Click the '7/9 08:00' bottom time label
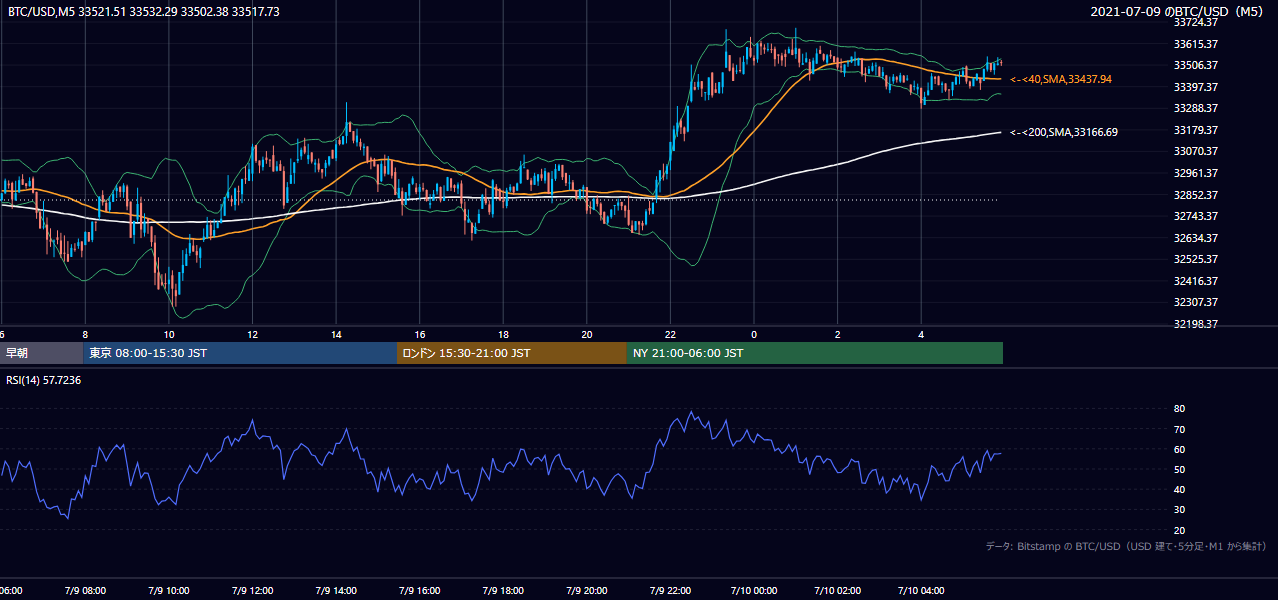1278x600 pixels. 85,591
